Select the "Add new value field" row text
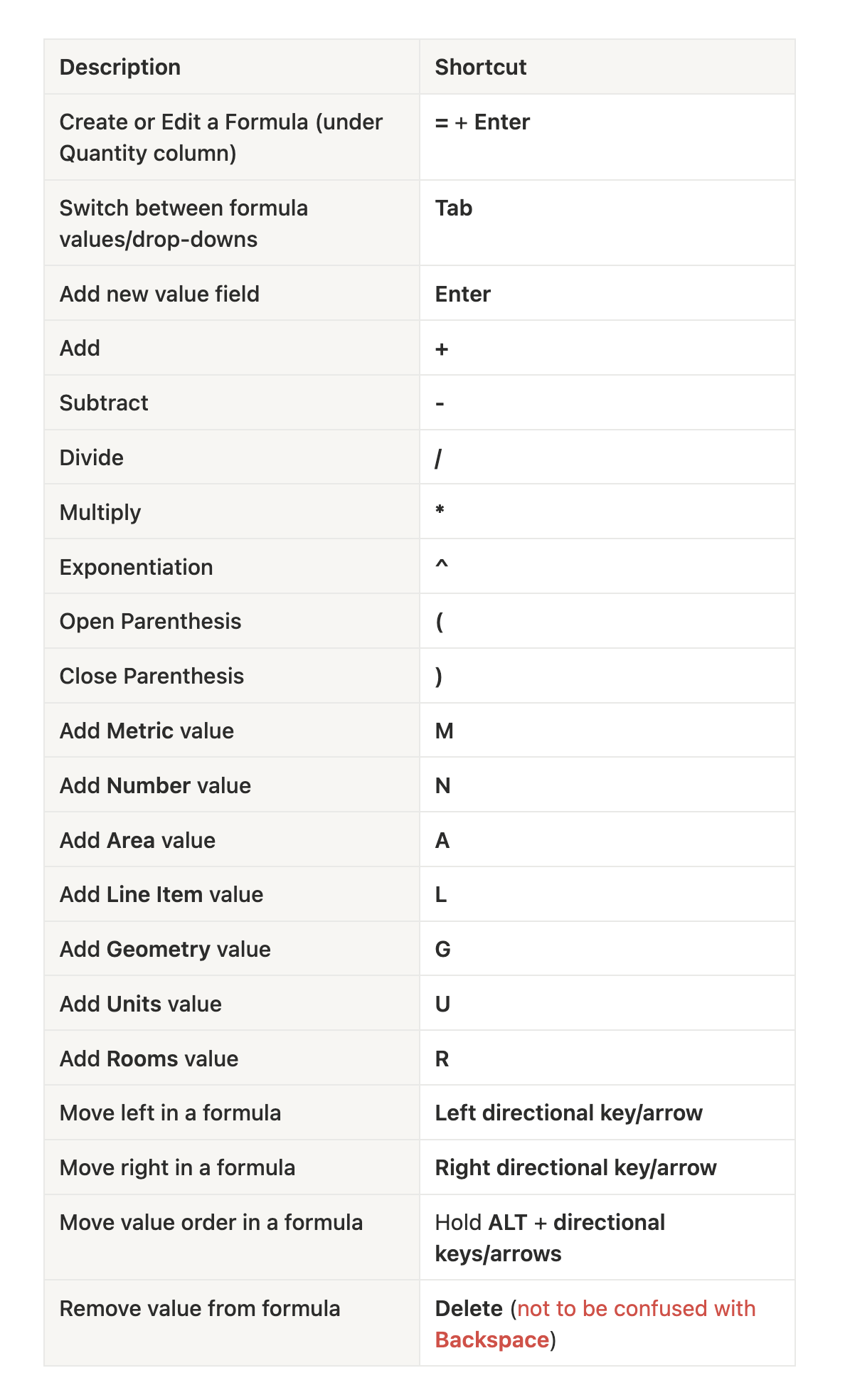The image size is (845, 1400). pyautogui.click(x=159, y=294)
